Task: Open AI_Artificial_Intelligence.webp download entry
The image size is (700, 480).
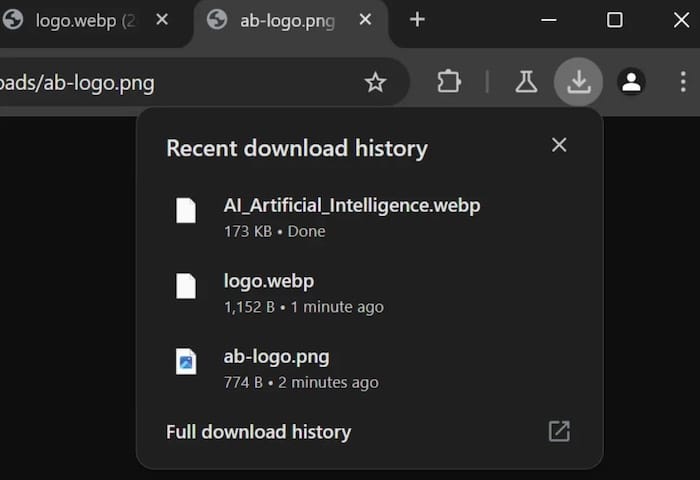Action: tap(370, 218)
